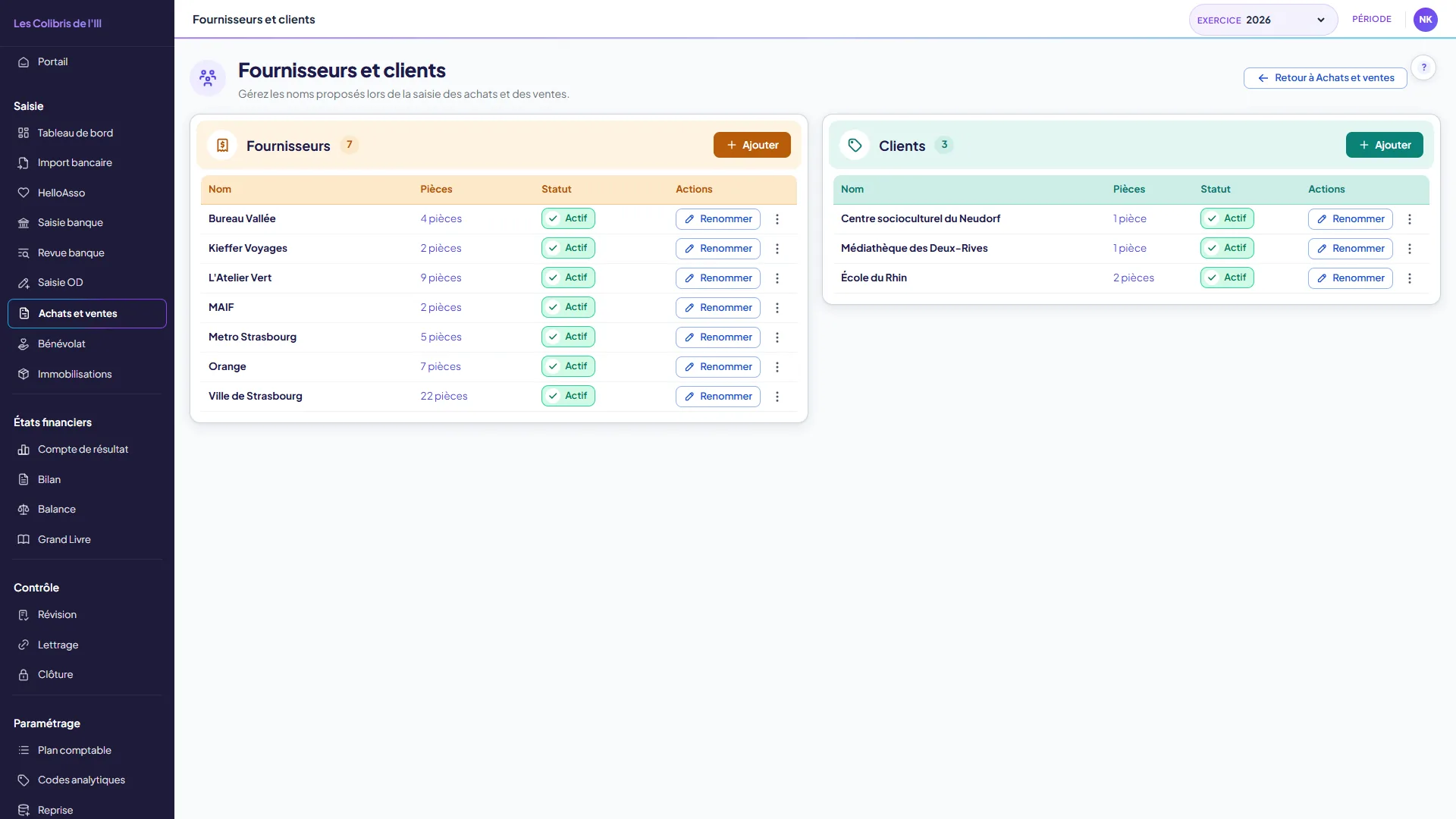Viewport: 1456px width, 819px height.
Task: Open the 22 pièces link for Ville de Strasbourg
Action: click(x=444, y=396)
